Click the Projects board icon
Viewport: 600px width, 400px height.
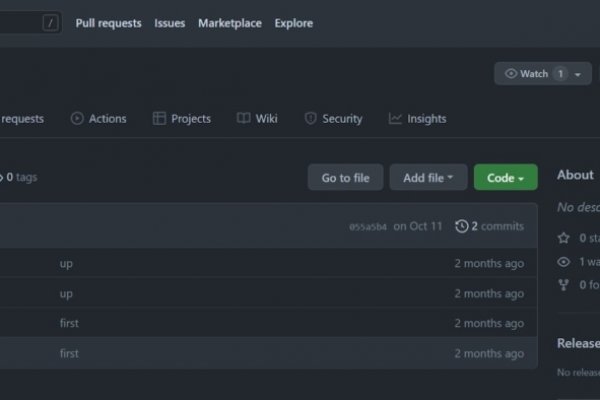click(159, 119)
